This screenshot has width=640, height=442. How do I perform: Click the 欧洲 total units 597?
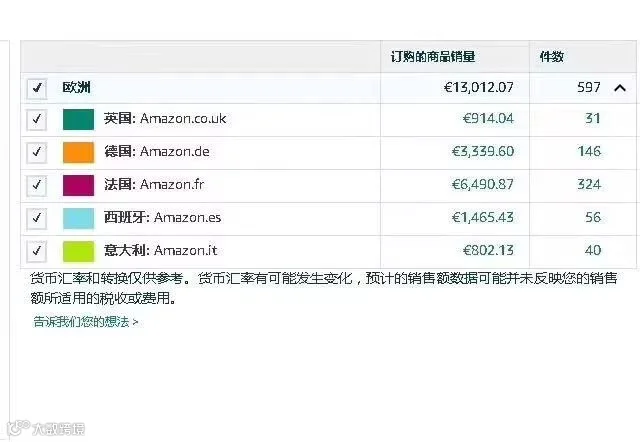[589, 87]
